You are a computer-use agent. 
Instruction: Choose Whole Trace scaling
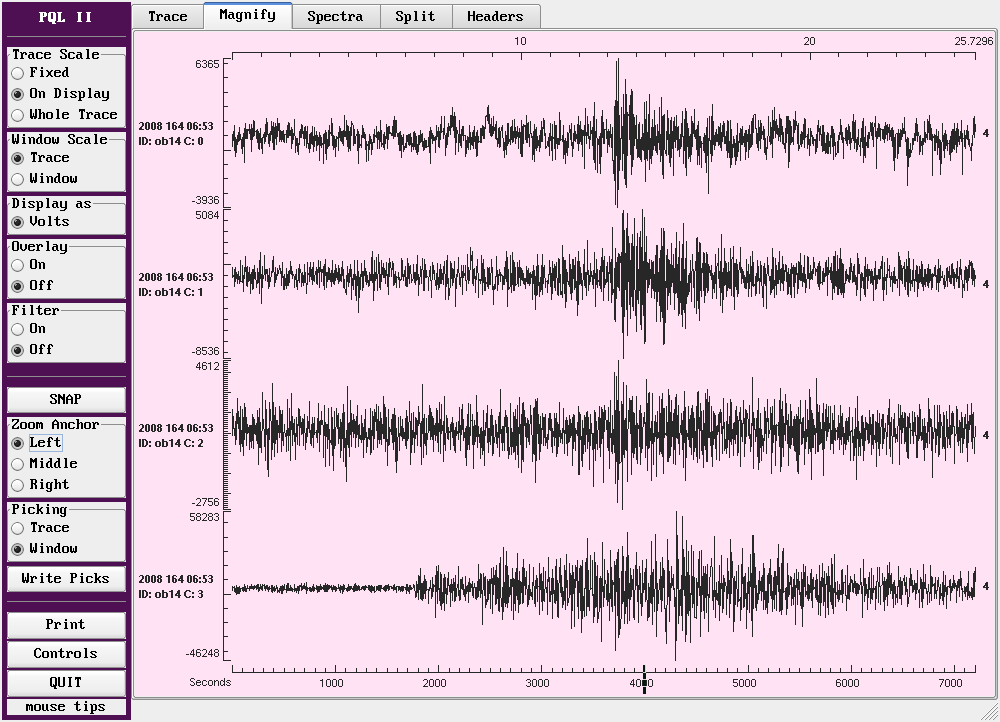(x=18, y=115)
